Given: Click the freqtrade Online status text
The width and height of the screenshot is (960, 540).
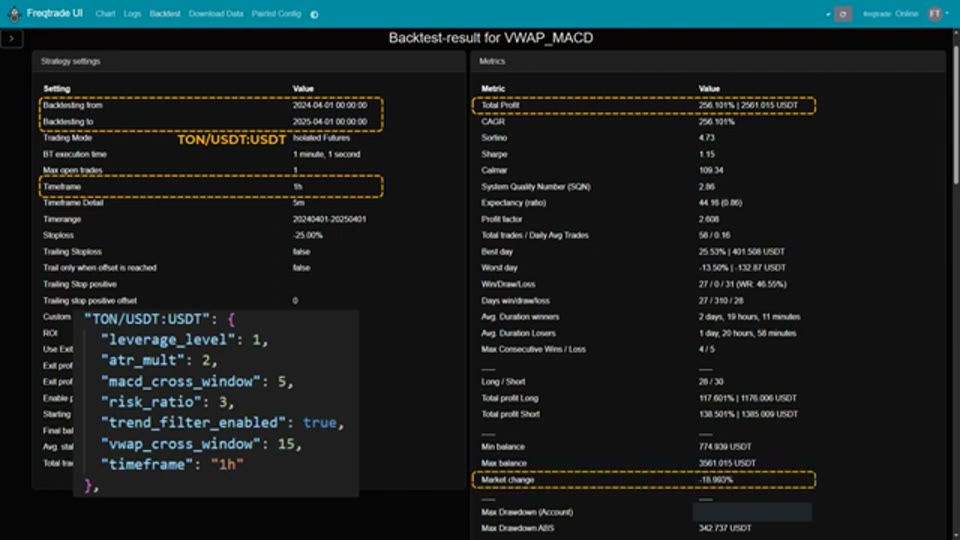Looking at the screenshot, I should pyautogui.click(x=890, y=14).
